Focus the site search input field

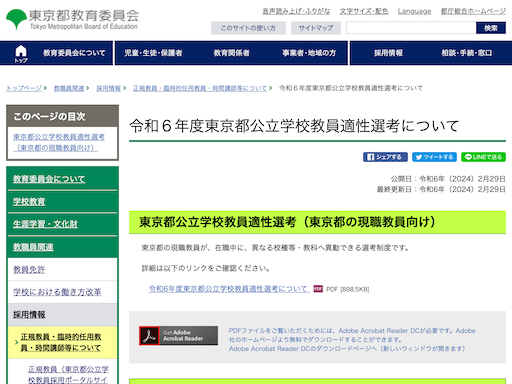(411, 28)
